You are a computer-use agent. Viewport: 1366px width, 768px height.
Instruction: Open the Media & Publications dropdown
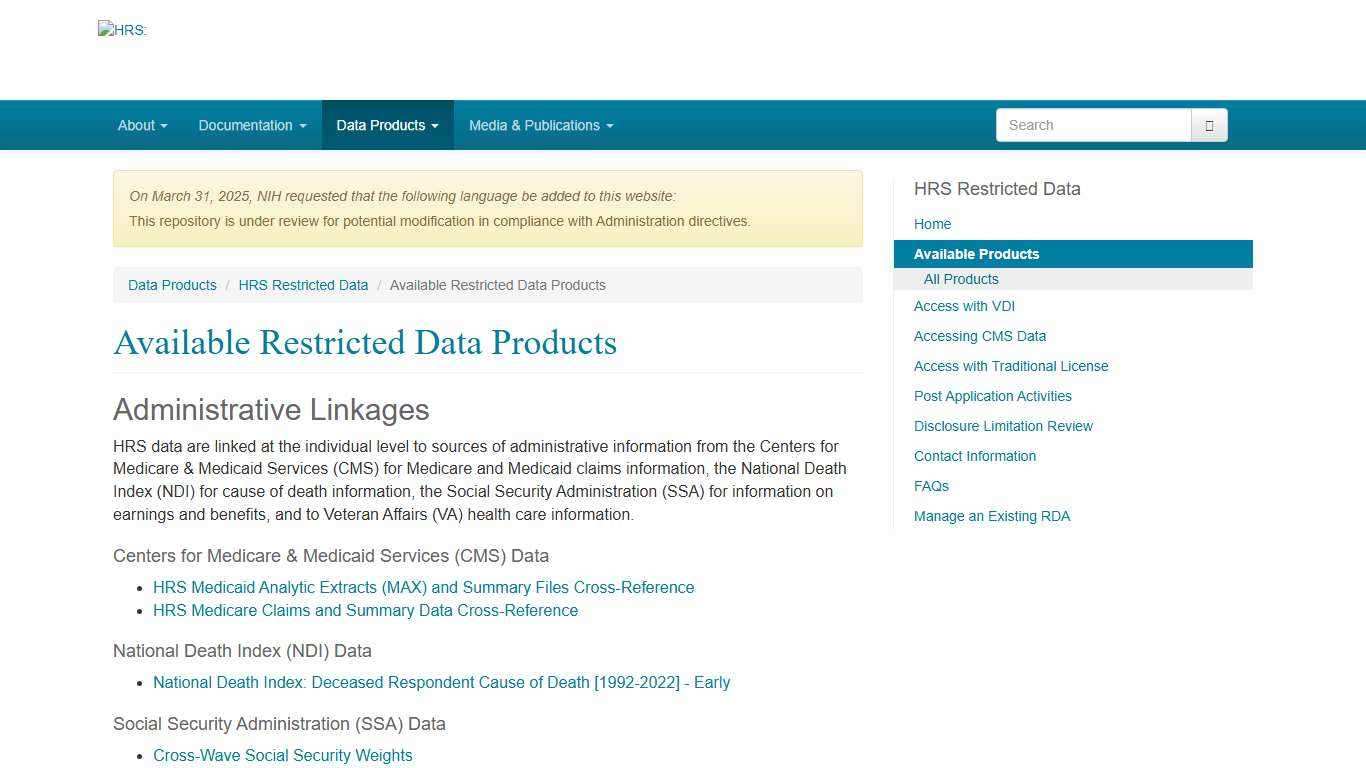(x=540, y=125)
